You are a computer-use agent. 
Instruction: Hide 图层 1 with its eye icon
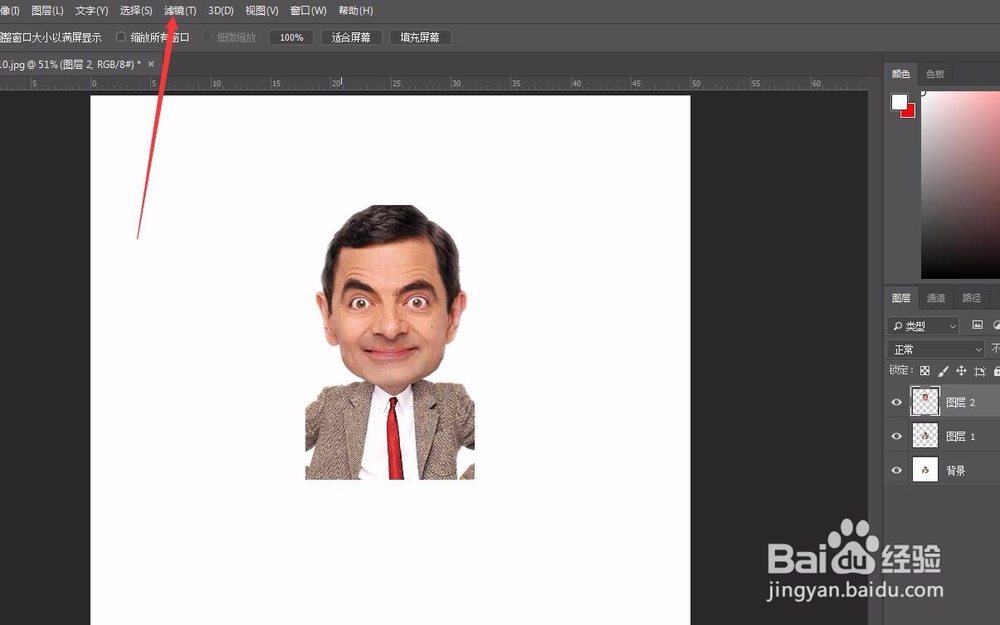click(x=896, y=436)
